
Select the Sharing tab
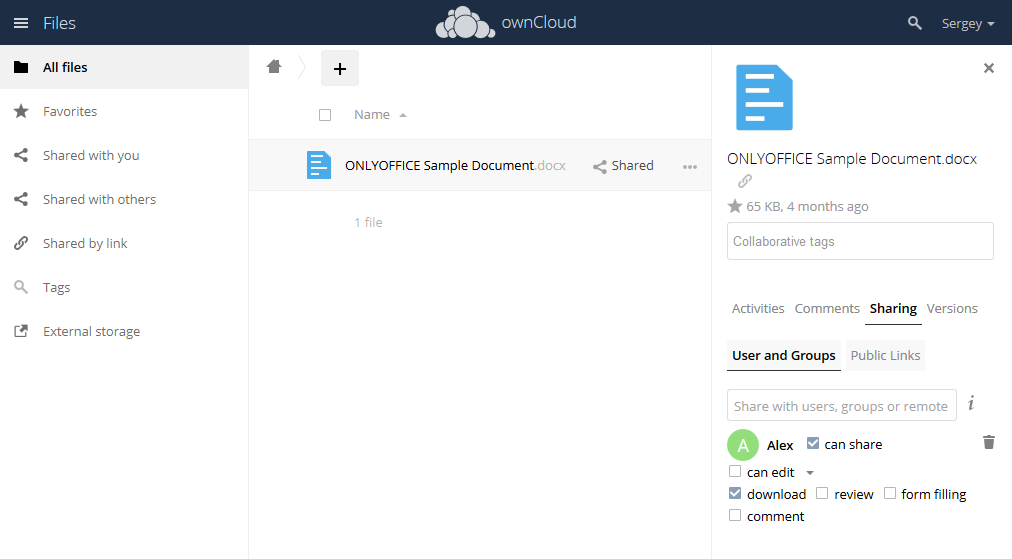point(893,309)
